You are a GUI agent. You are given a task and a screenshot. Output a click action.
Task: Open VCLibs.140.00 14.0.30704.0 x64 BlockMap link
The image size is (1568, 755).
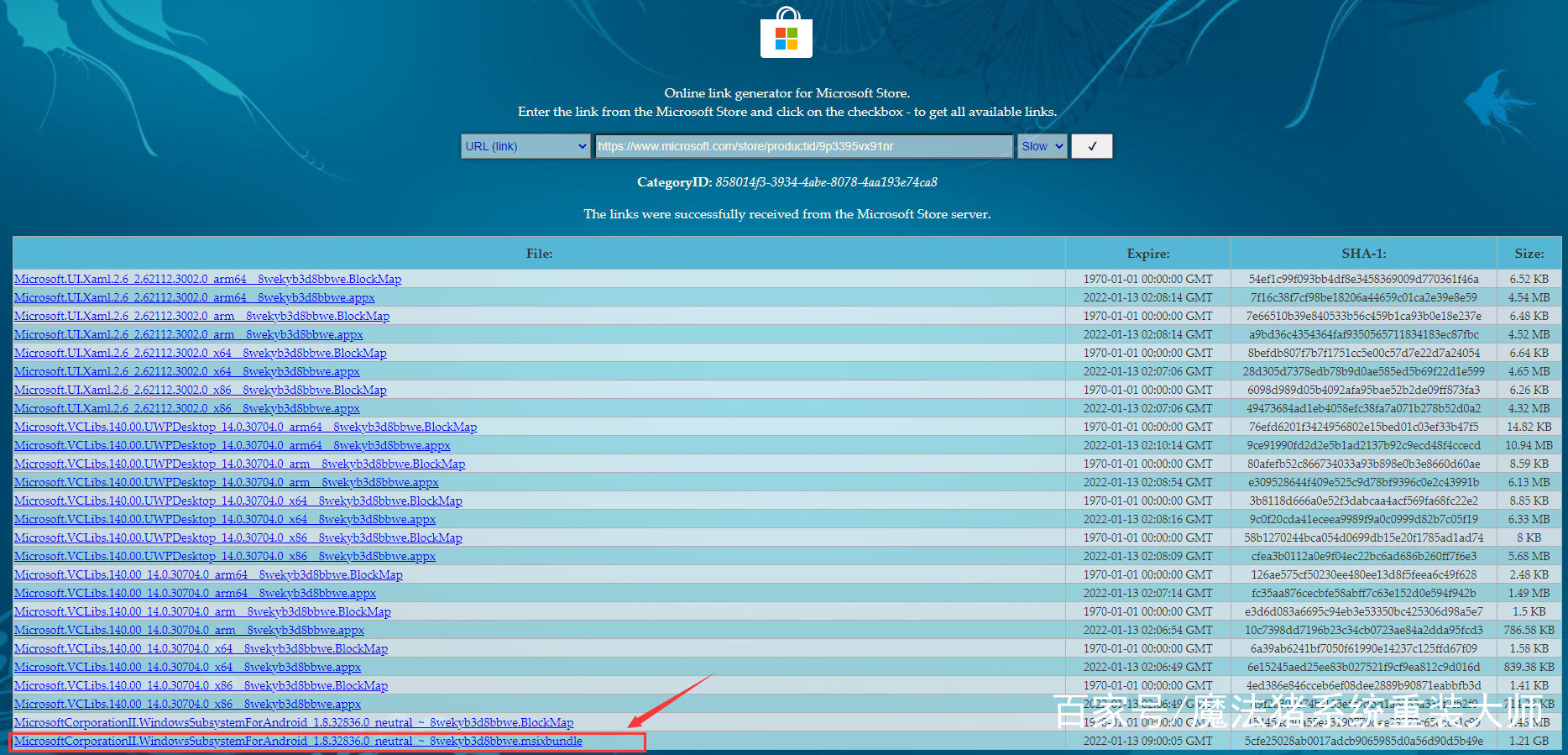(201, 648)
